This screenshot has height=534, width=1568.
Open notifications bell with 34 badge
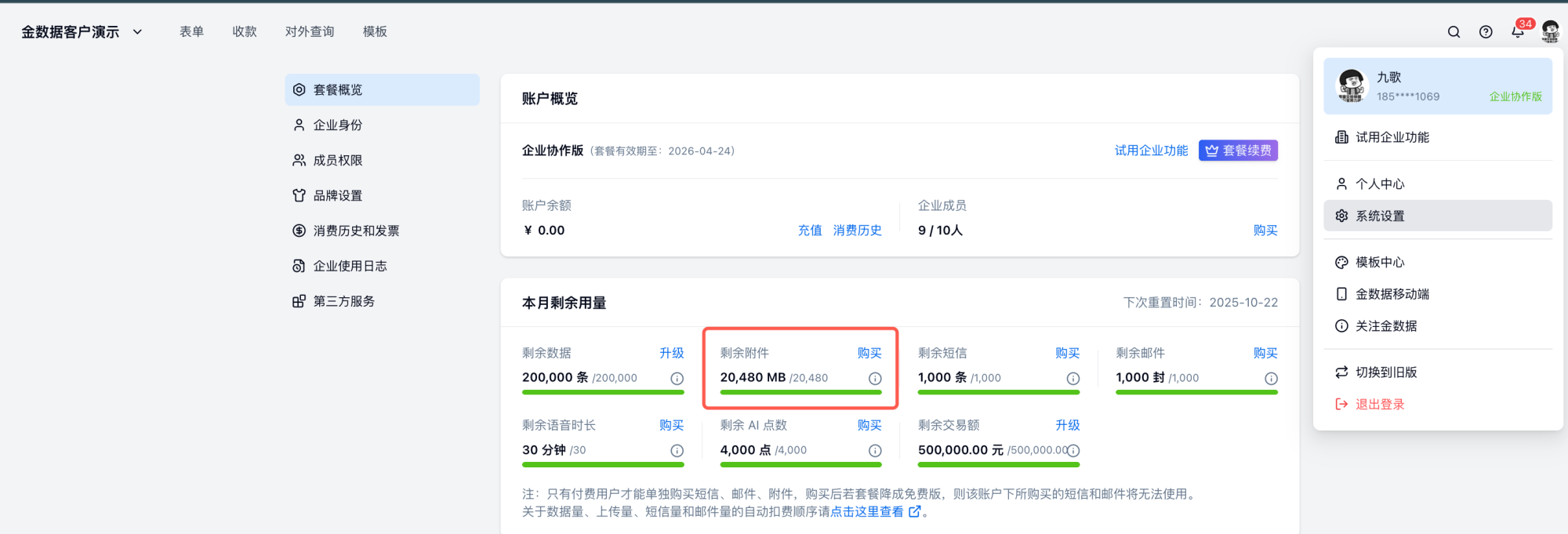click(1518, 32)
